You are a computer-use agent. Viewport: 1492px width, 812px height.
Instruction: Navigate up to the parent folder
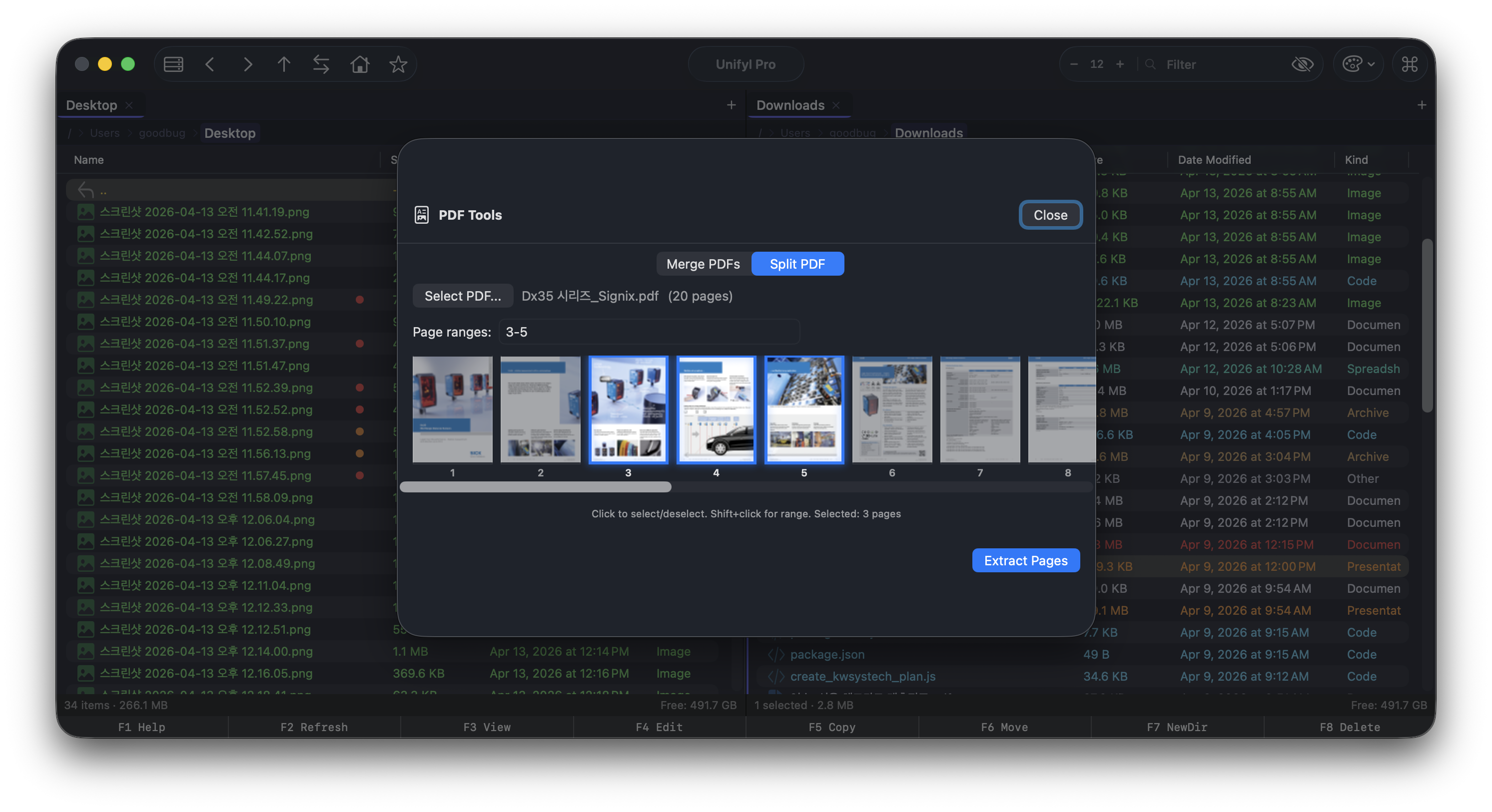click(x=284, y=64)
